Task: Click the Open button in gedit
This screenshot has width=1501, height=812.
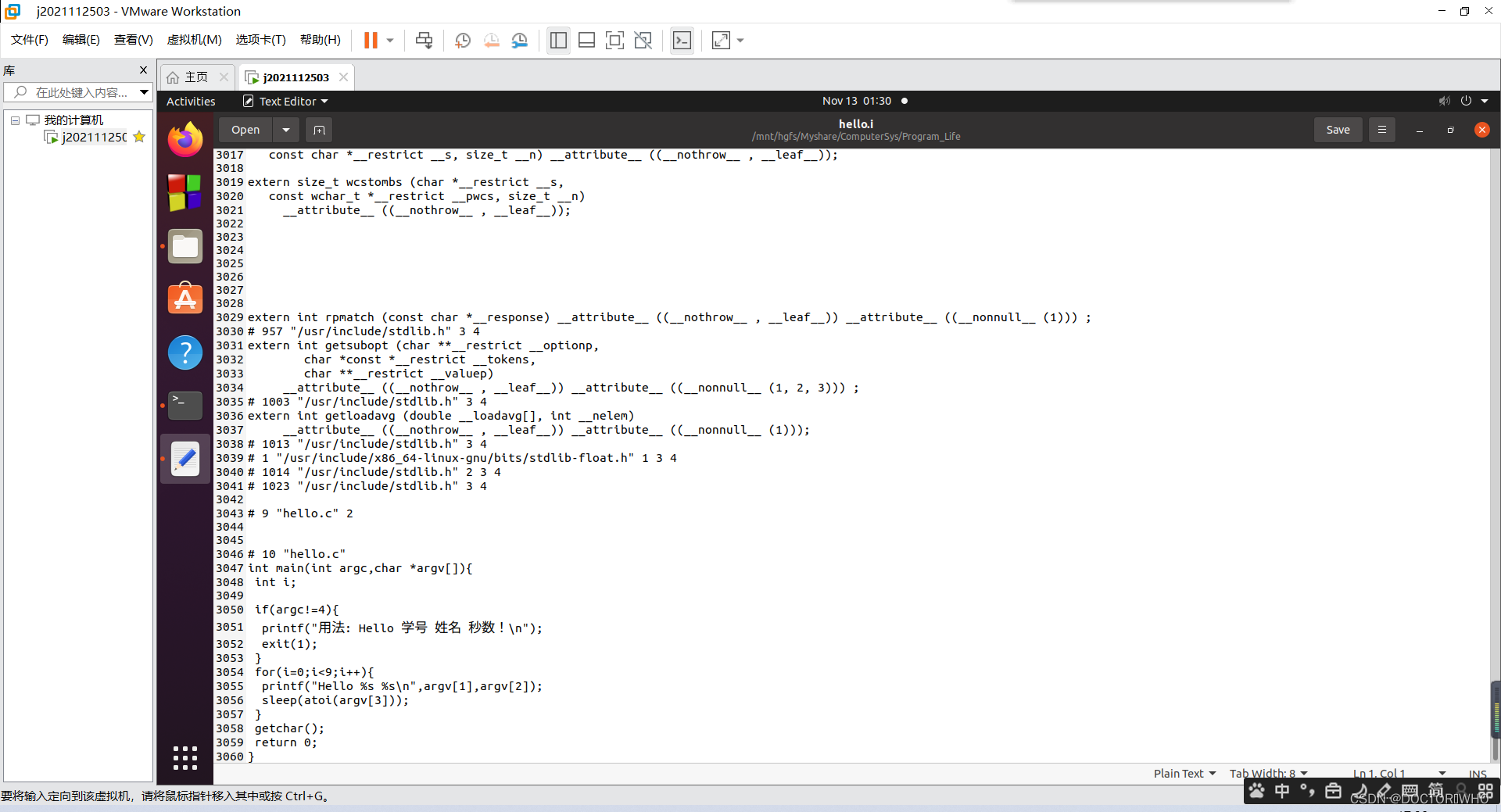Action: pyautogui.click(x=245, y=130)
